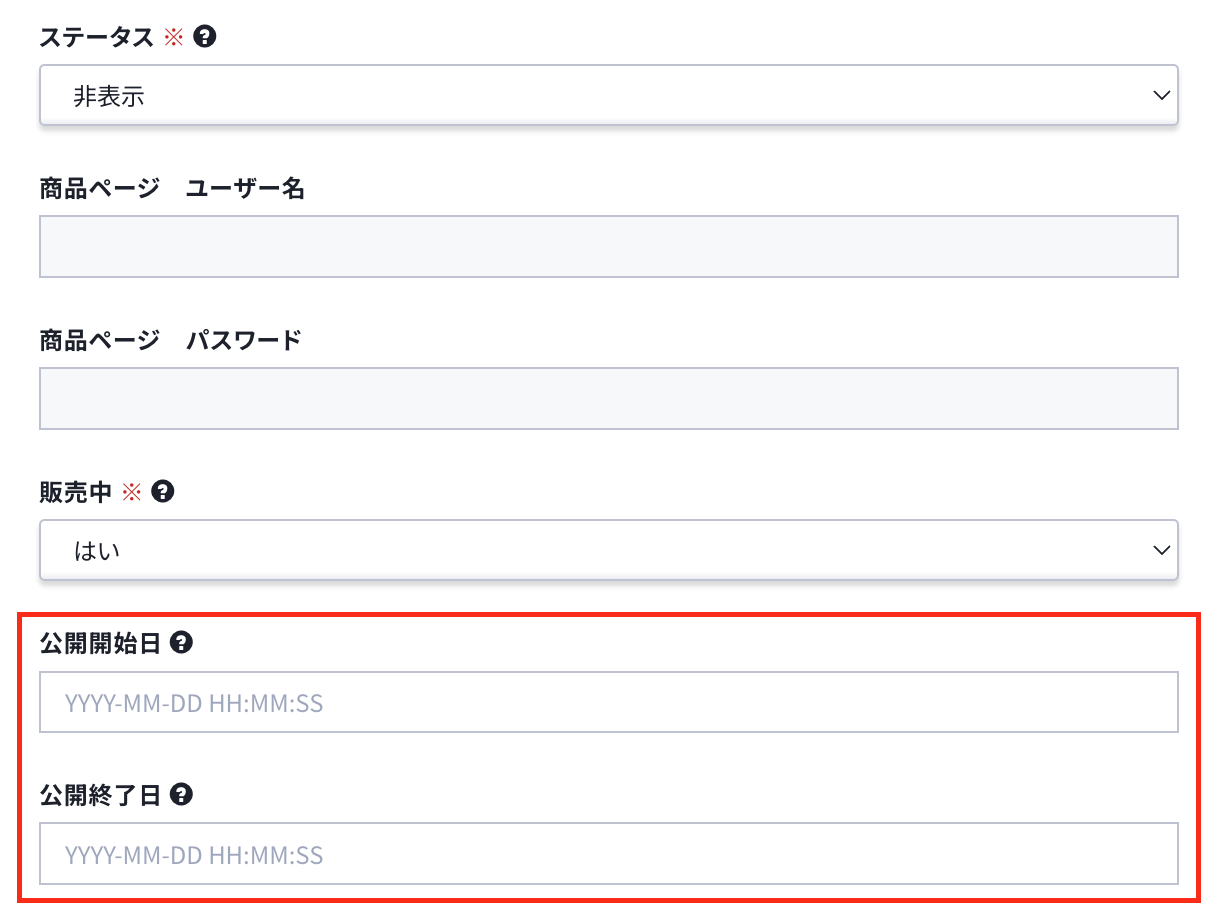Click into the 公開開始日 datetime field

click(609, 702)
